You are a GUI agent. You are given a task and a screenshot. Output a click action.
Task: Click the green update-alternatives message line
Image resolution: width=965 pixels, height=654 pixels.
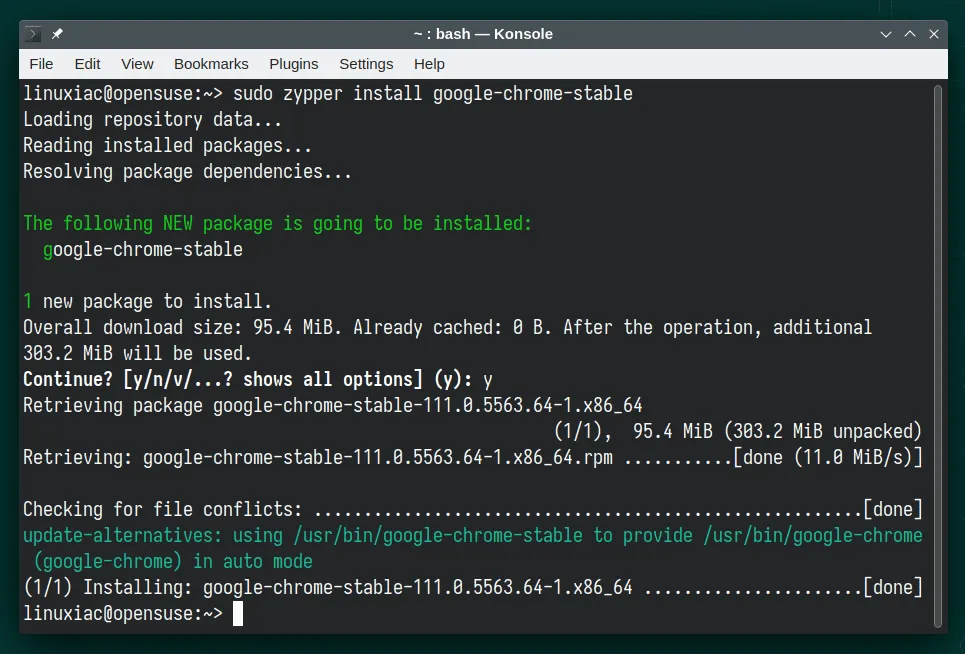click(472, 536)
